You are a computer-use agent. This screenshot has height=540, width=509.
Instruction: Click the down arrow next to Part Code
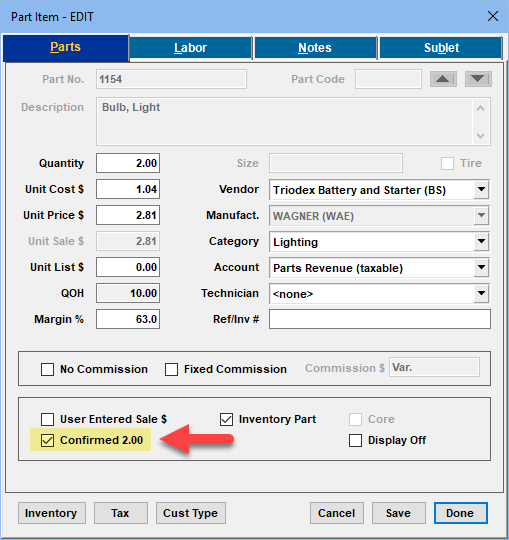click(478, 79)
